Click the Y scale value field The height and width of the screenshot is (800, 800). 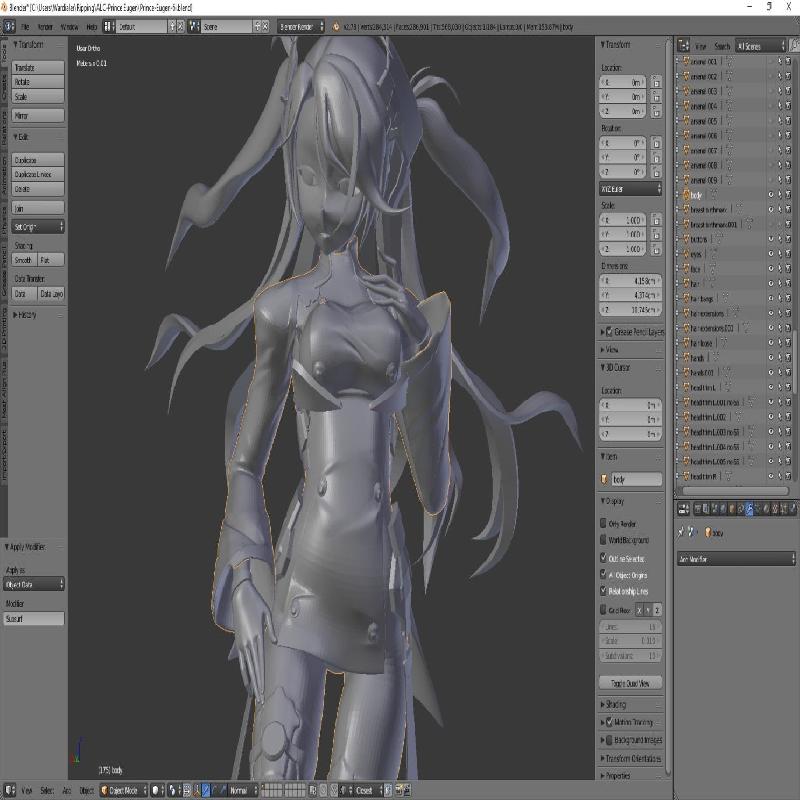click(622, 234)
